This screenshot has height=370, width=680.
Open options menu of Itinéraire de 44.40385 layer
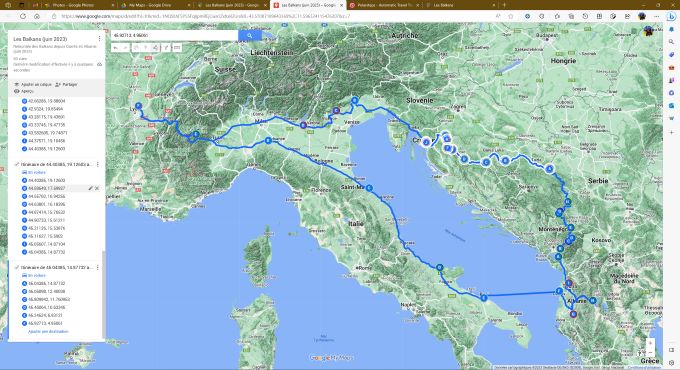click(x=98, y=164)
